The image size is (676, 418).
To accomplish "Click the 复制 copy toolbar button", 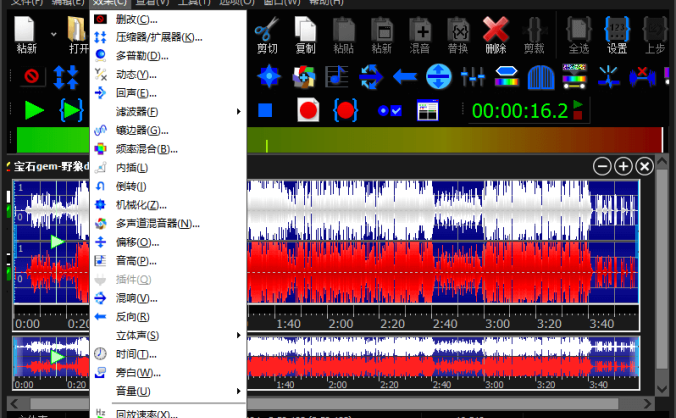I will 305,35.
